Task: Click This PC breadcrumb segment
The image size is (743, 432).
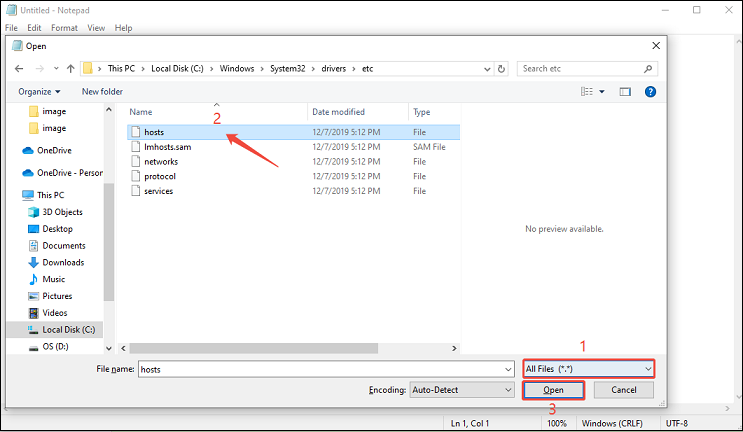Action: click(x=121, y=69)
